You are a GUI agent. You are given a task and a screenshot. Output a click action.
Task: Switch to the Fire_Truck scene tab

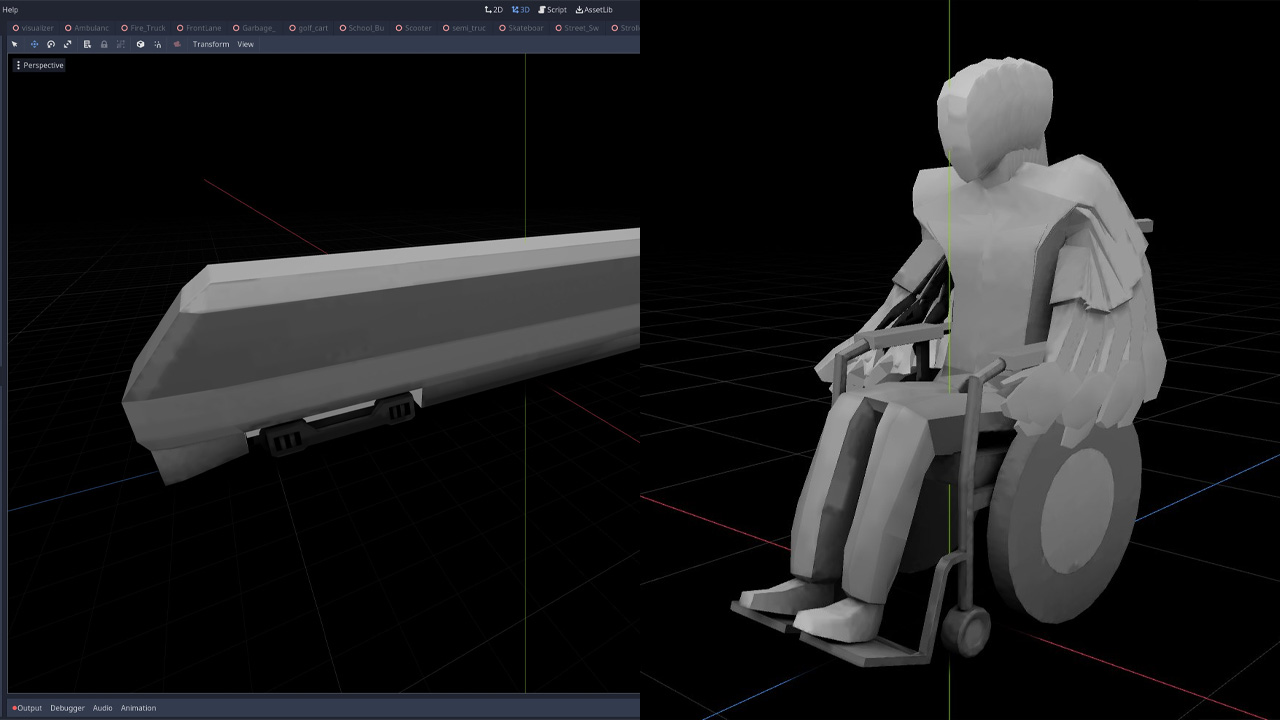147,28
